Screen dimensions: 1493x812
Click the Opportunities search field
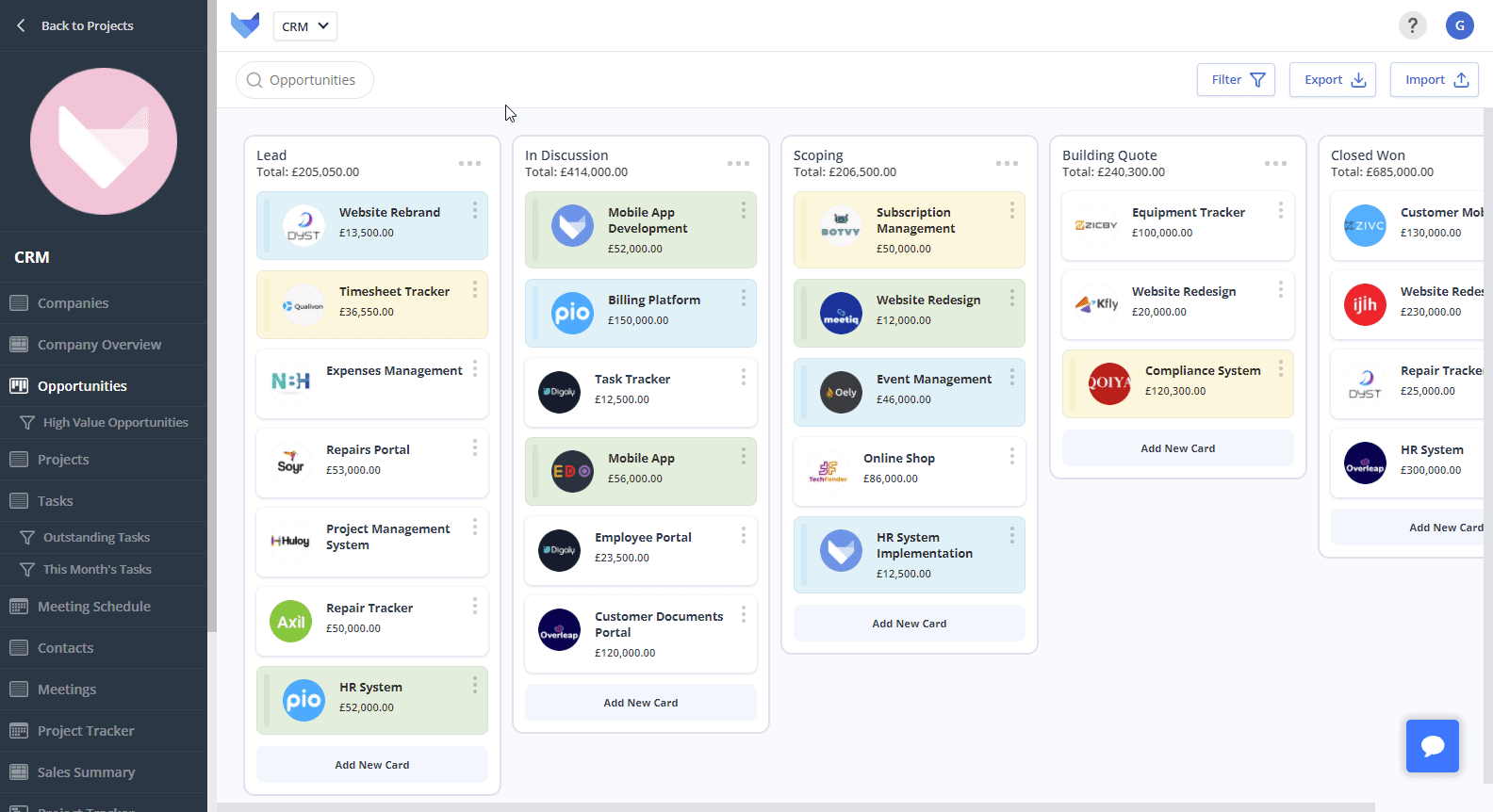click(x=311, y=80)
